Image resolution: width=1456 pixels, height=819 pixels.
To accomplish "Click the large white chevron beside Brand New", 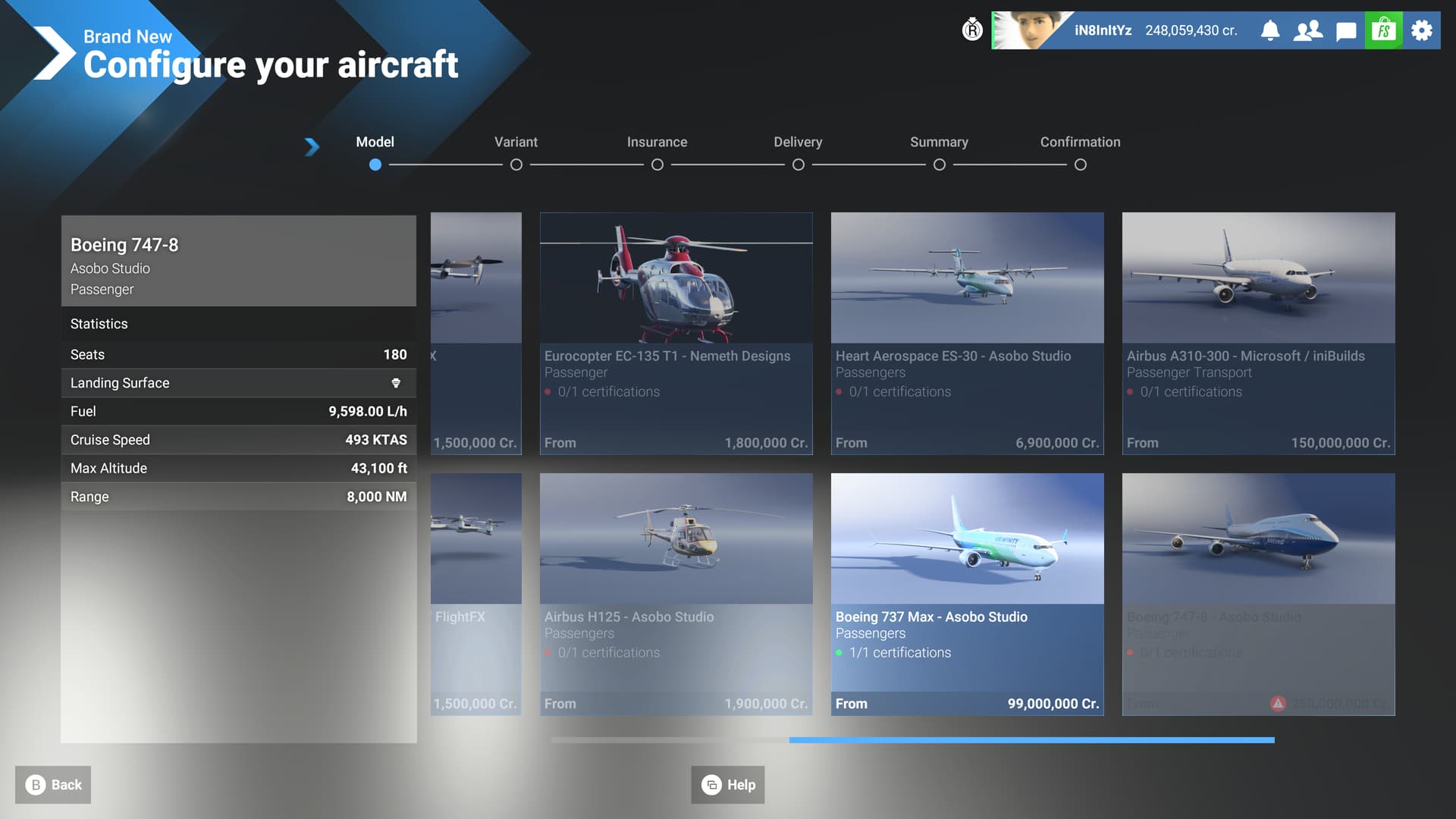I will (x=53, y=53).
